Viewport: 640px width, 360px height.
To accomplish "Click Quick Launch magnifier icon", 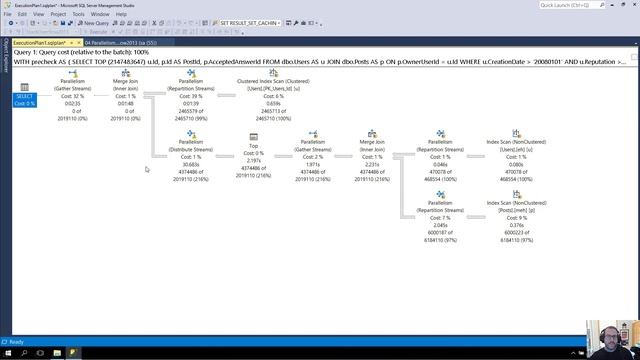I will [602, 5].
